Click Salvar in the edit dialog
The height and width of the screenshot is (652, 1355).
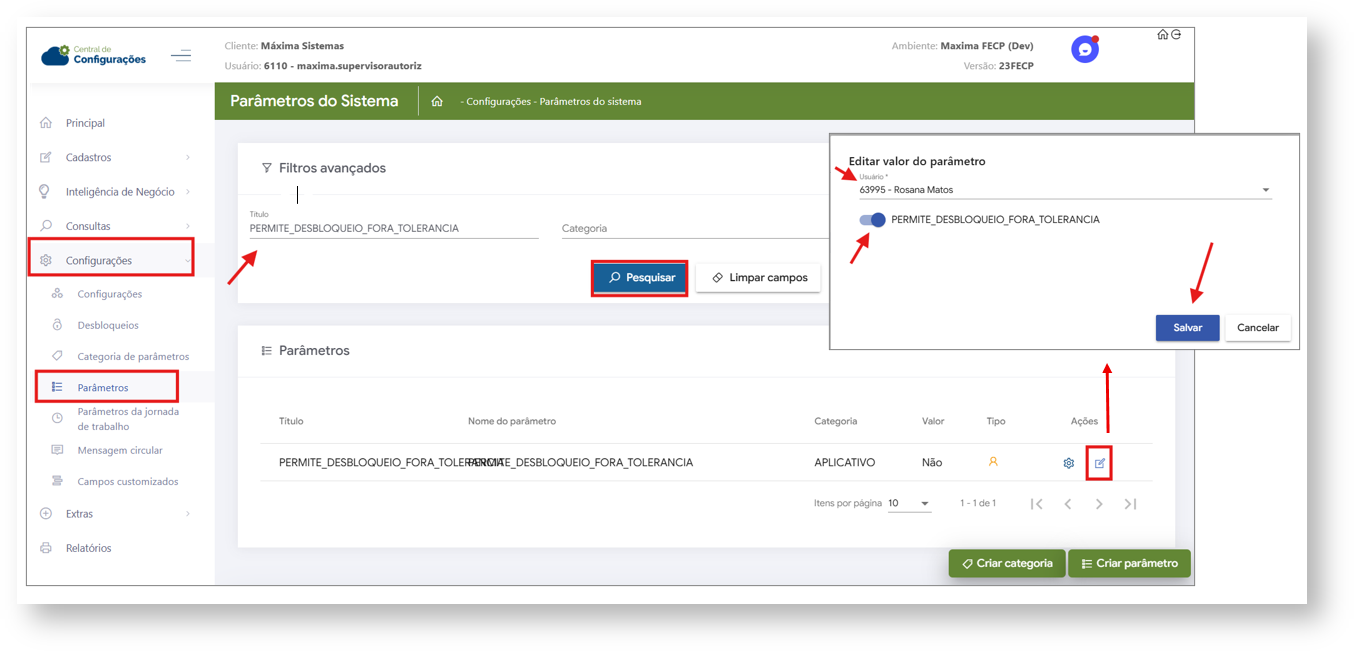(1187, 328)
